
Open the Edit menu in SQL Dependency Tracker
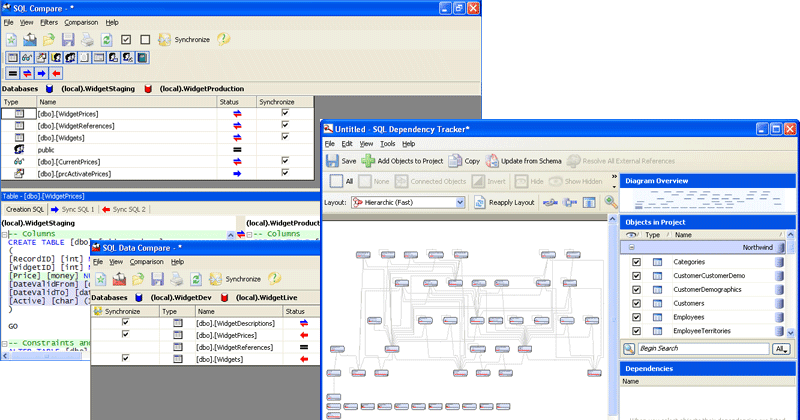[347, 144]
